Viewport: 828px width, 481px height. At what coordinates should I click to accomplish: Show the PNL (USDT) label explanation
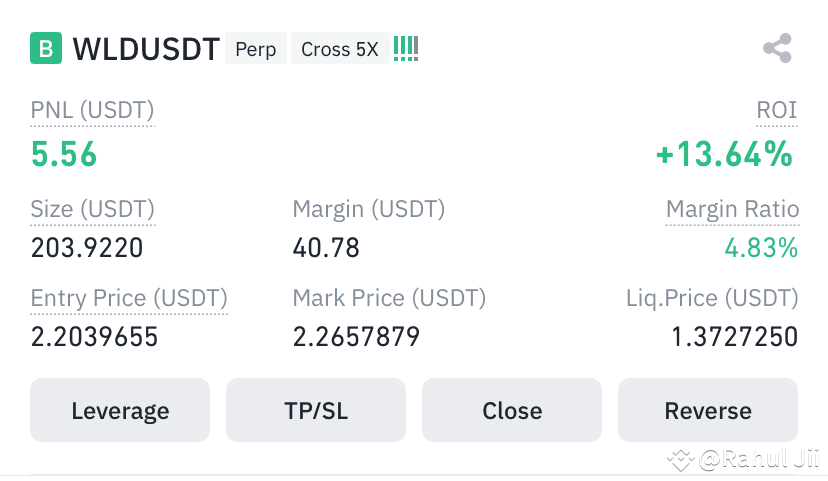pyautogui.click(x=92, y=110)
